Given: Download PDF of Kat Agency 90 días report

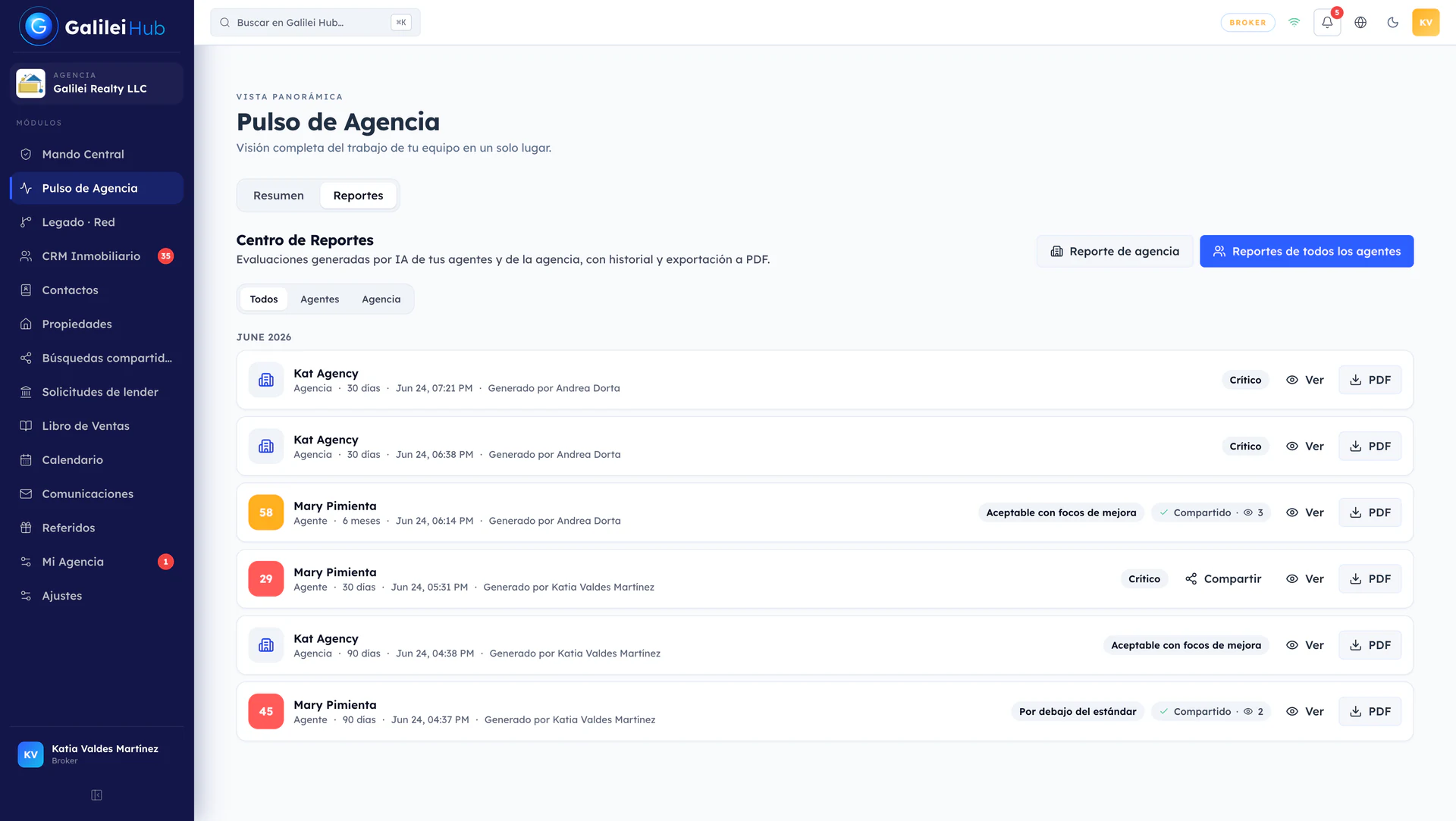Looking at the screenshot, I should (x=1370, y=646).
